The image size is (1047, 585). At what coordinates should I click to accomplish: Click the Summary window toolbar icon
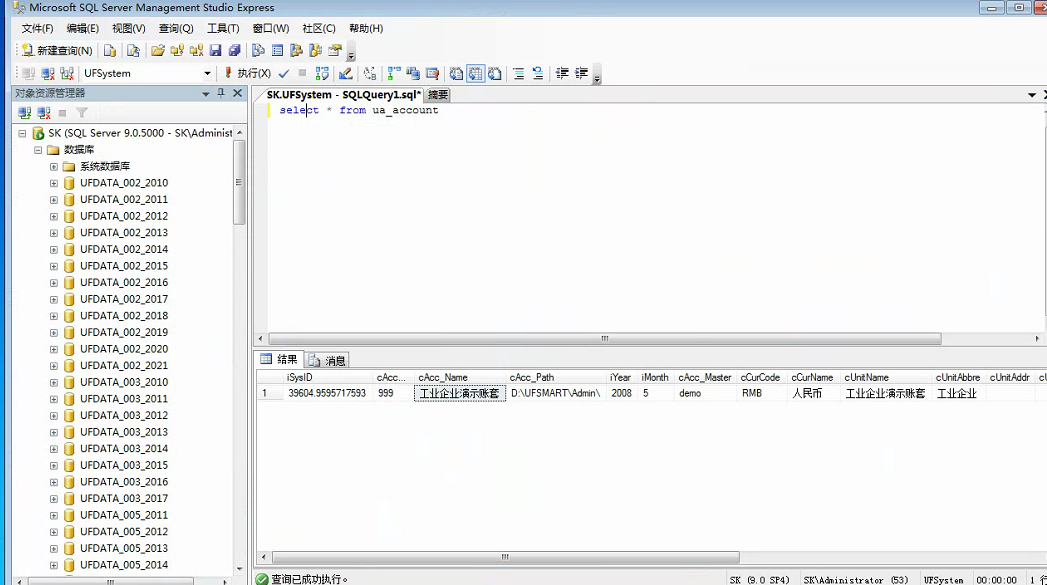277,51
